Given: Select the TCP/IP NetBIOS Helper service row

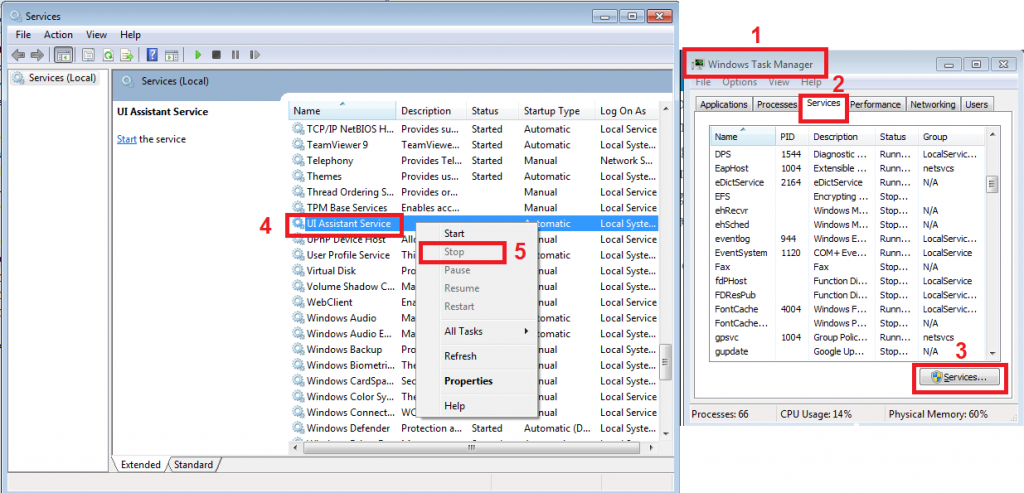Looking at the screenshot, I should (x=474, y=129).
